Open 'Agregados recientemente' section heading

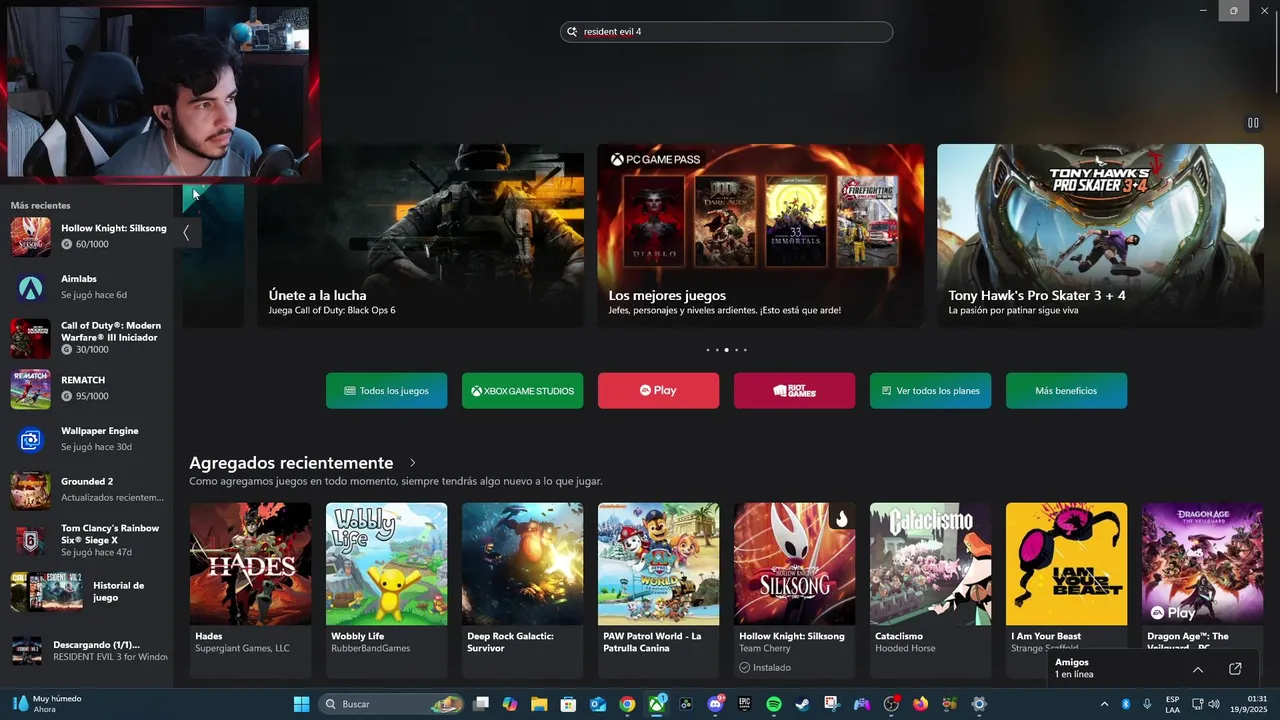[x=291, y=463]
